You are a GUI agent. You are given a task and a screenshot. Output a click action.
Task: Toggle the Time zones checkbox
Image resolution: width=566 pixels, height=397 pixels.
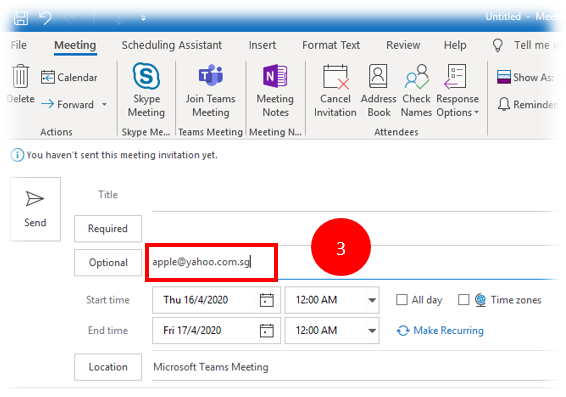[x=463, y=300]
